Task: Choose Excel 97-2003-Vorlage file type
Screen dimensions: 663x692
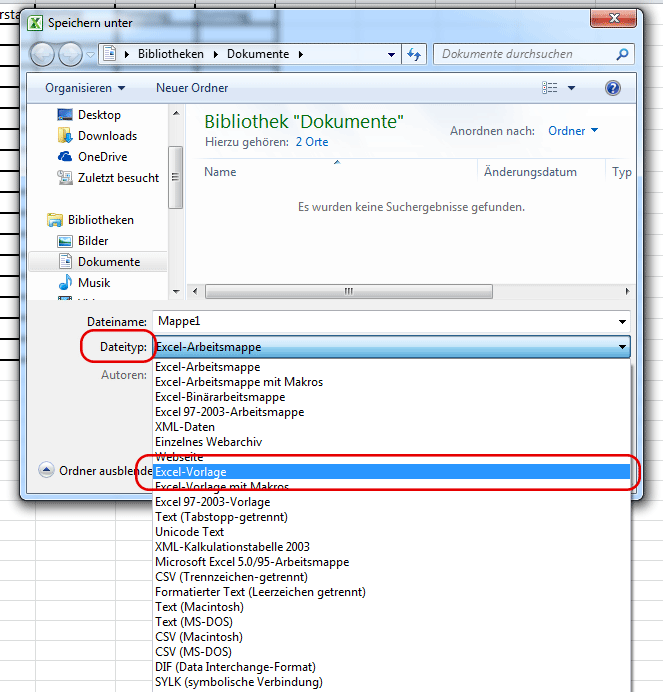Action: click(392, 502)
